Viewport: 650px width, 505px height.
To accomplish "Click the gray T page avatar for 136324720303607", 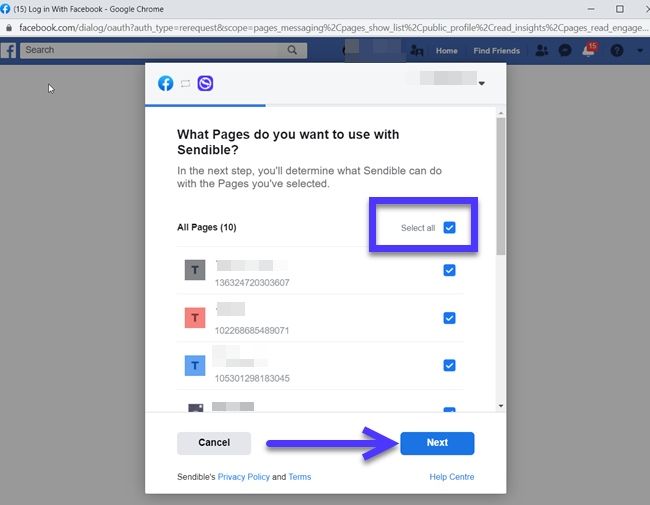I will (195, 270).
